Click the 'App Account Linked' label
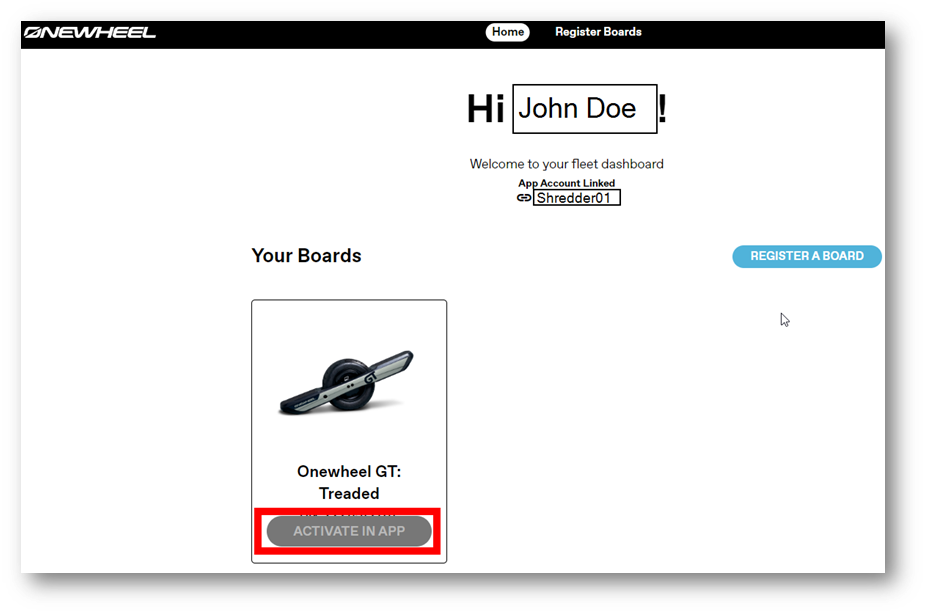927x615 pixels. coord(566,183)
